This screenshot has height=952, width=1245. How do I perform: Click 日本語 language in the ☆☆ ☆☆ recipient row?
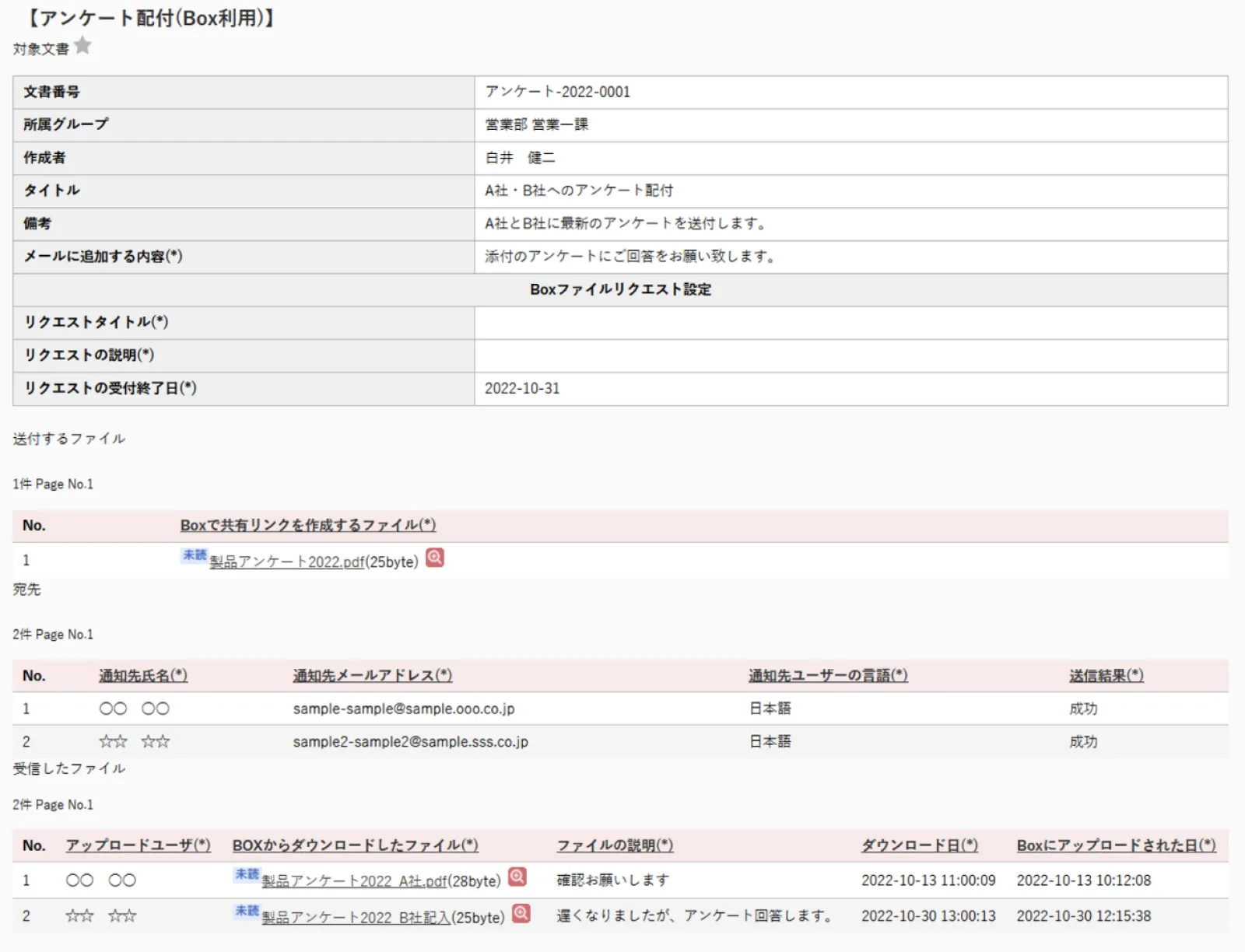(770, 742)
